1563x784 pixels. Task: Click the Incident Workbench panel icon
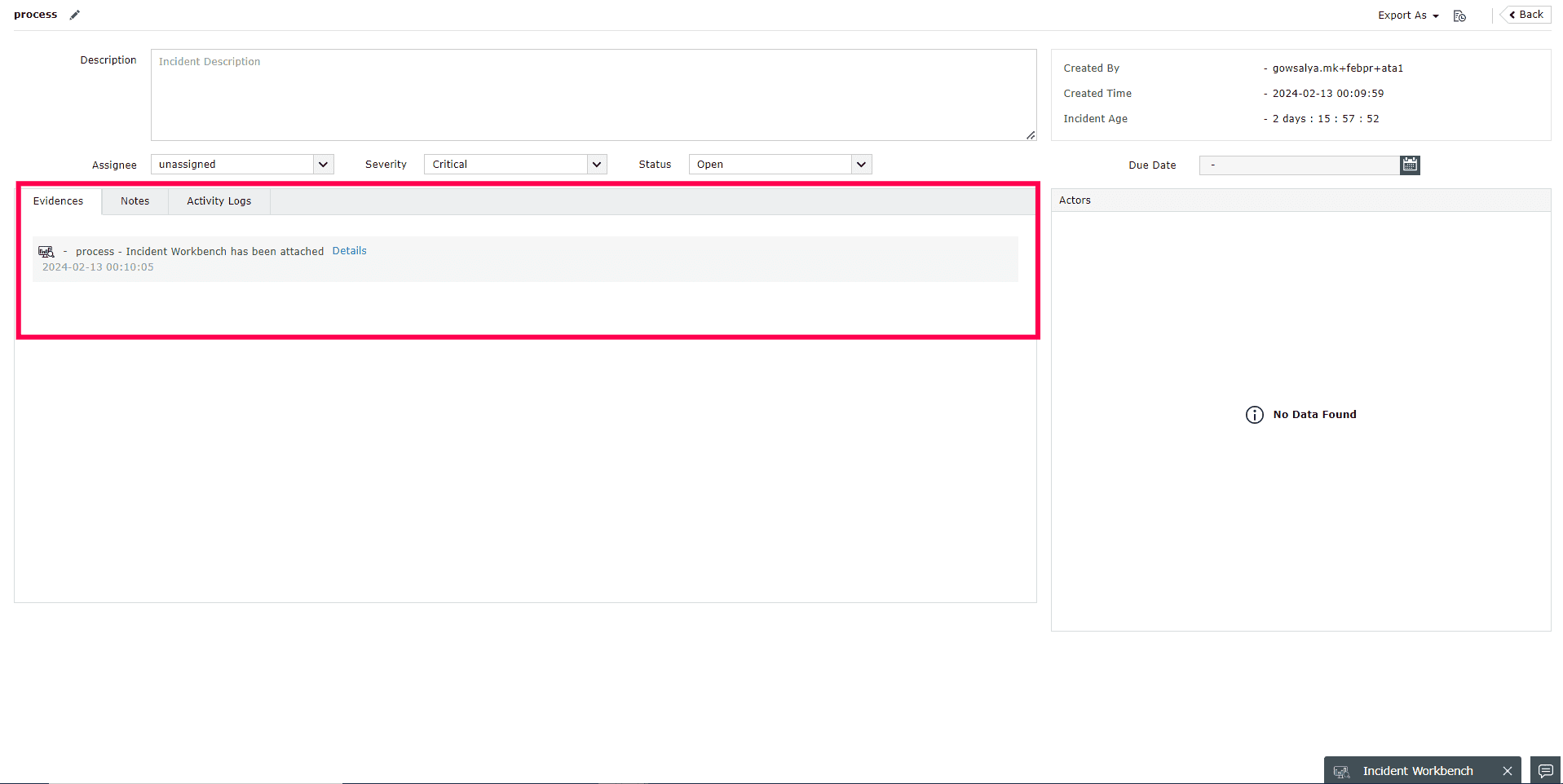(x=1341, y=771)
